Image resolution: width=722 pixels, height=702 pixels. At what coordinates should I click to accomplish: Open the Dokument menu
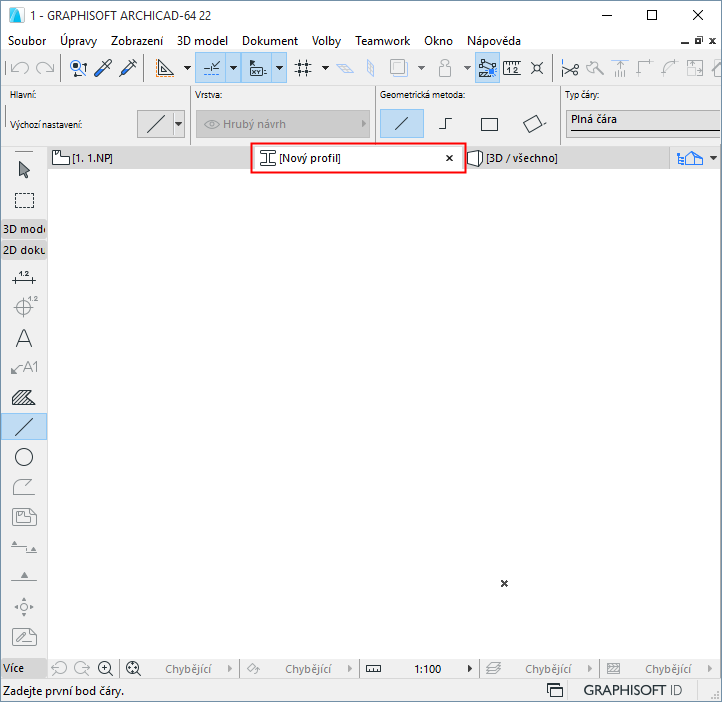270,41
